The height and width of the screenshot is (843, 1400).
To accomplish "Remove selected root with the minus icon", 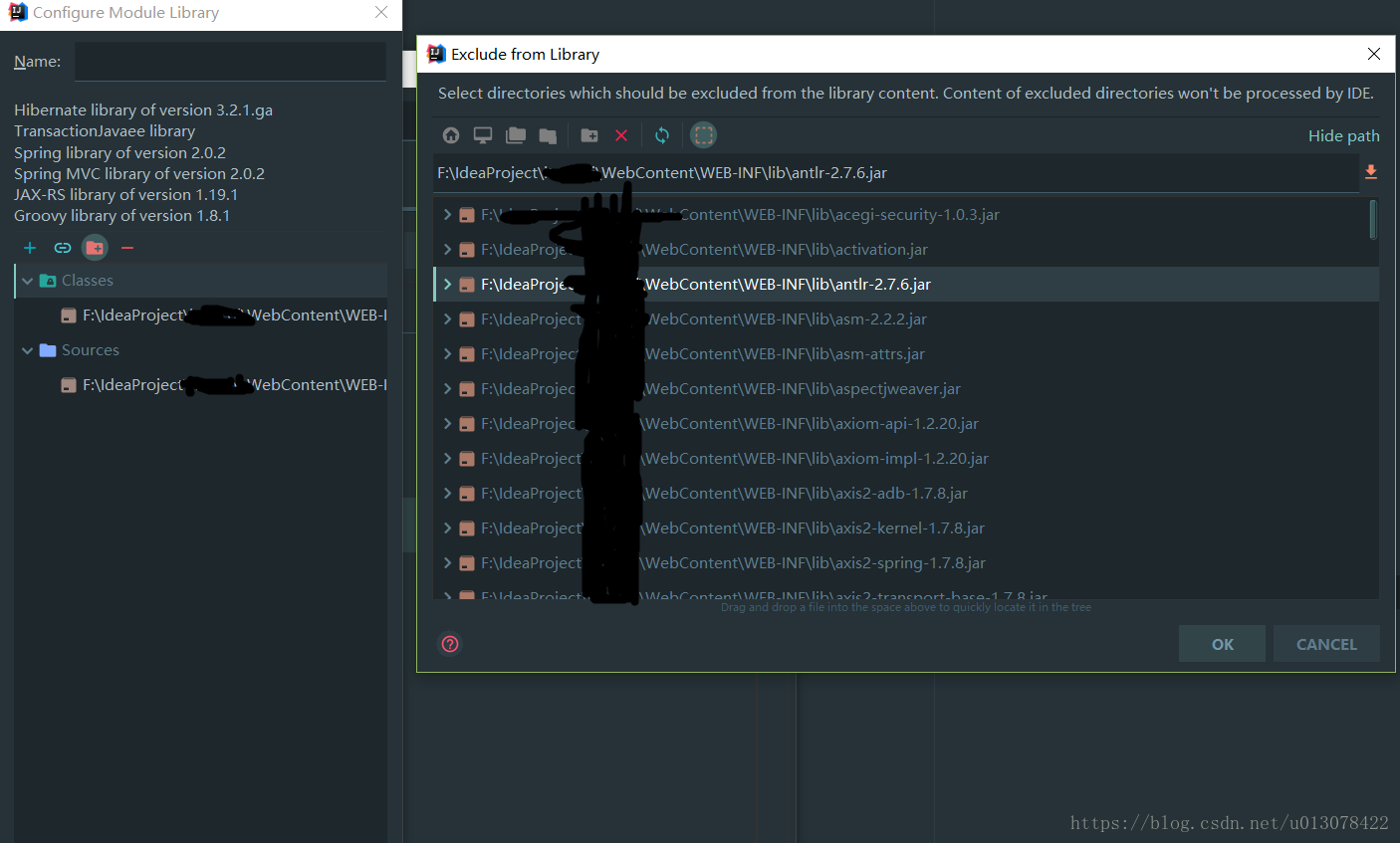I will point(127,248).
